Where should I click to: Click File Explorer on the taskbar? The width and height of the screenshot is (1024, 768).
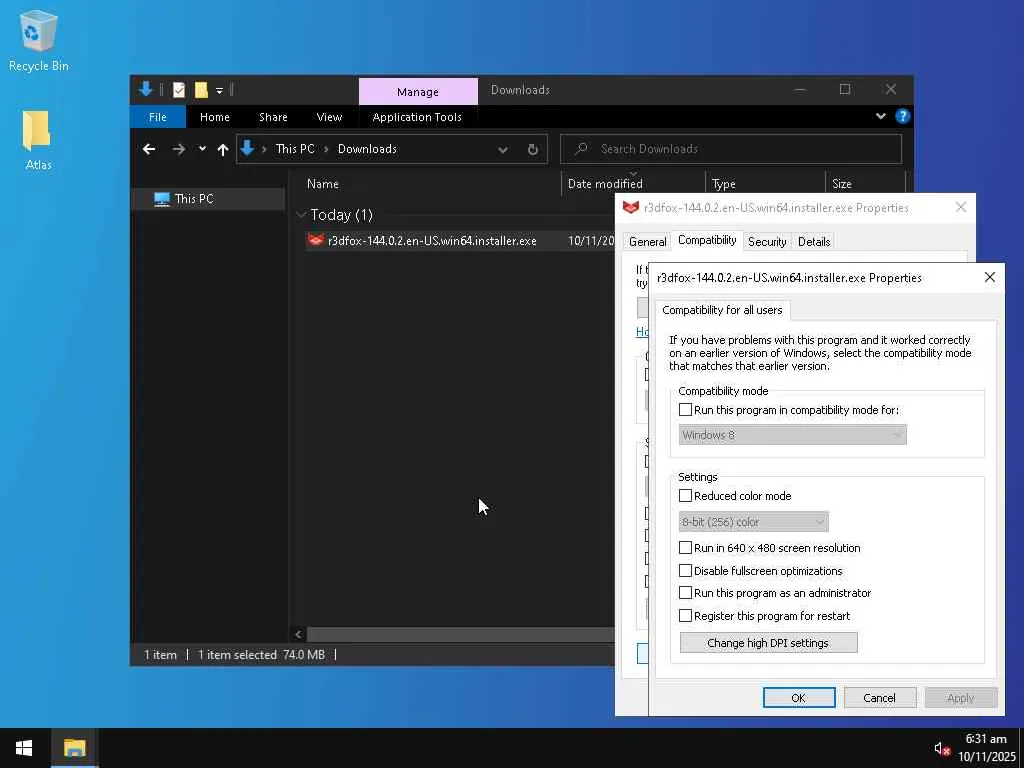tap(74, 748)
